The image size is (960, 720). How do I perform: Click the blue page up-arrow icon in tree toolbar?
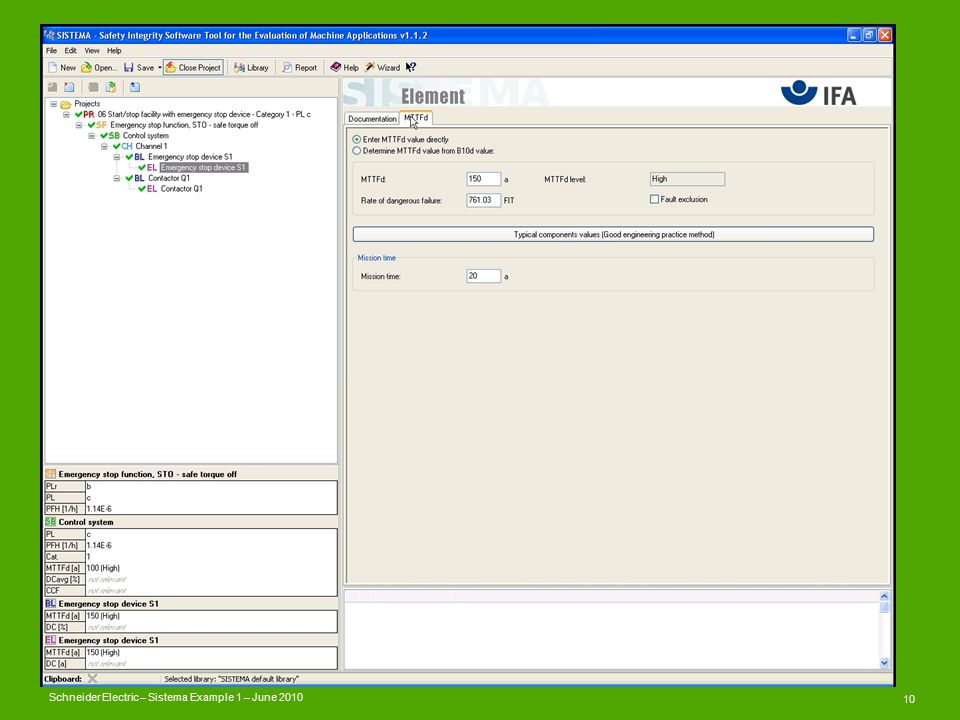(x=135, y=87)
